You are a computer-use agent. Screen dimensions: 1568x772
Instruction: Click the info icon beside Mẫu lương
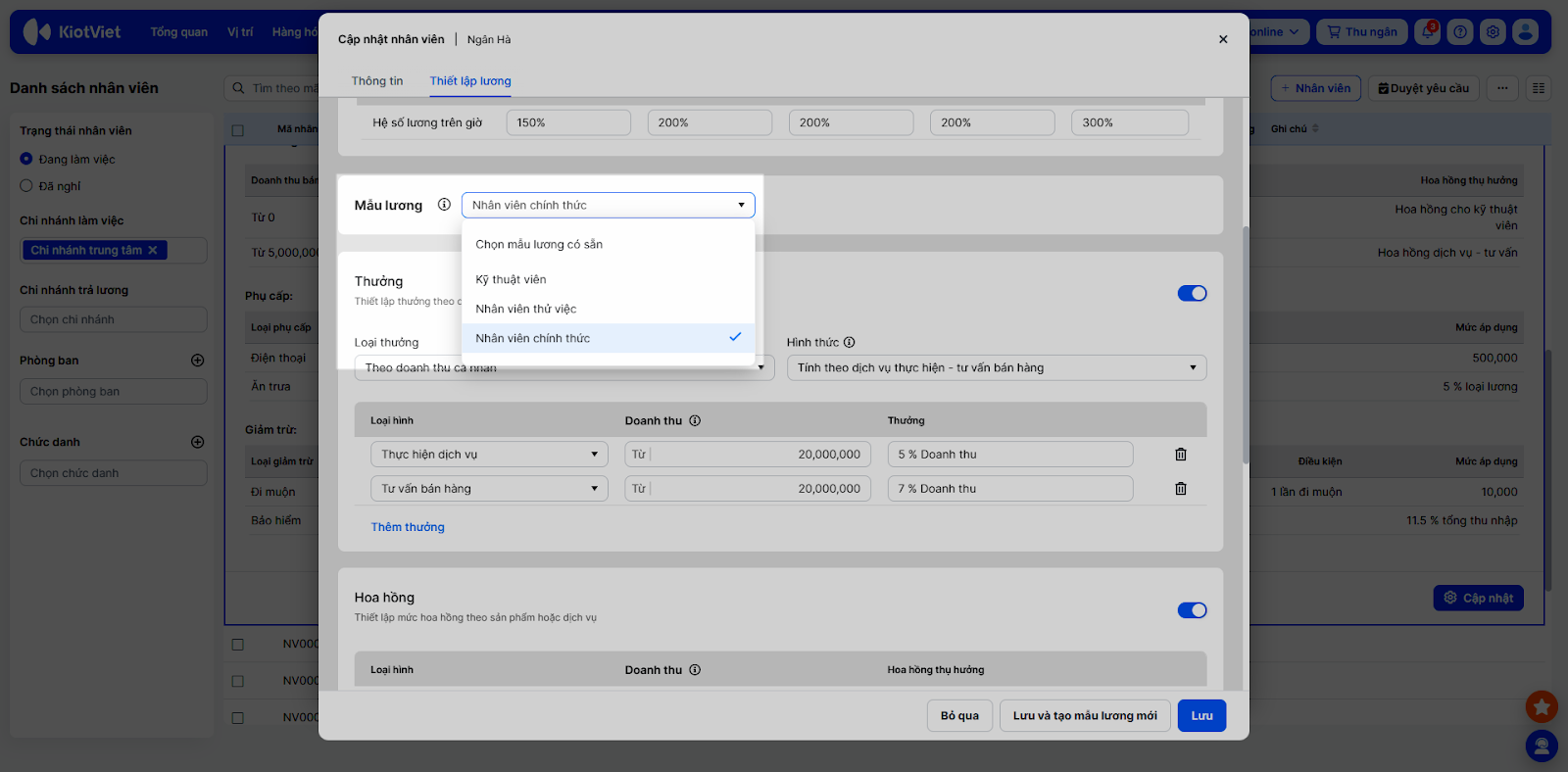(x=444, y=205)
